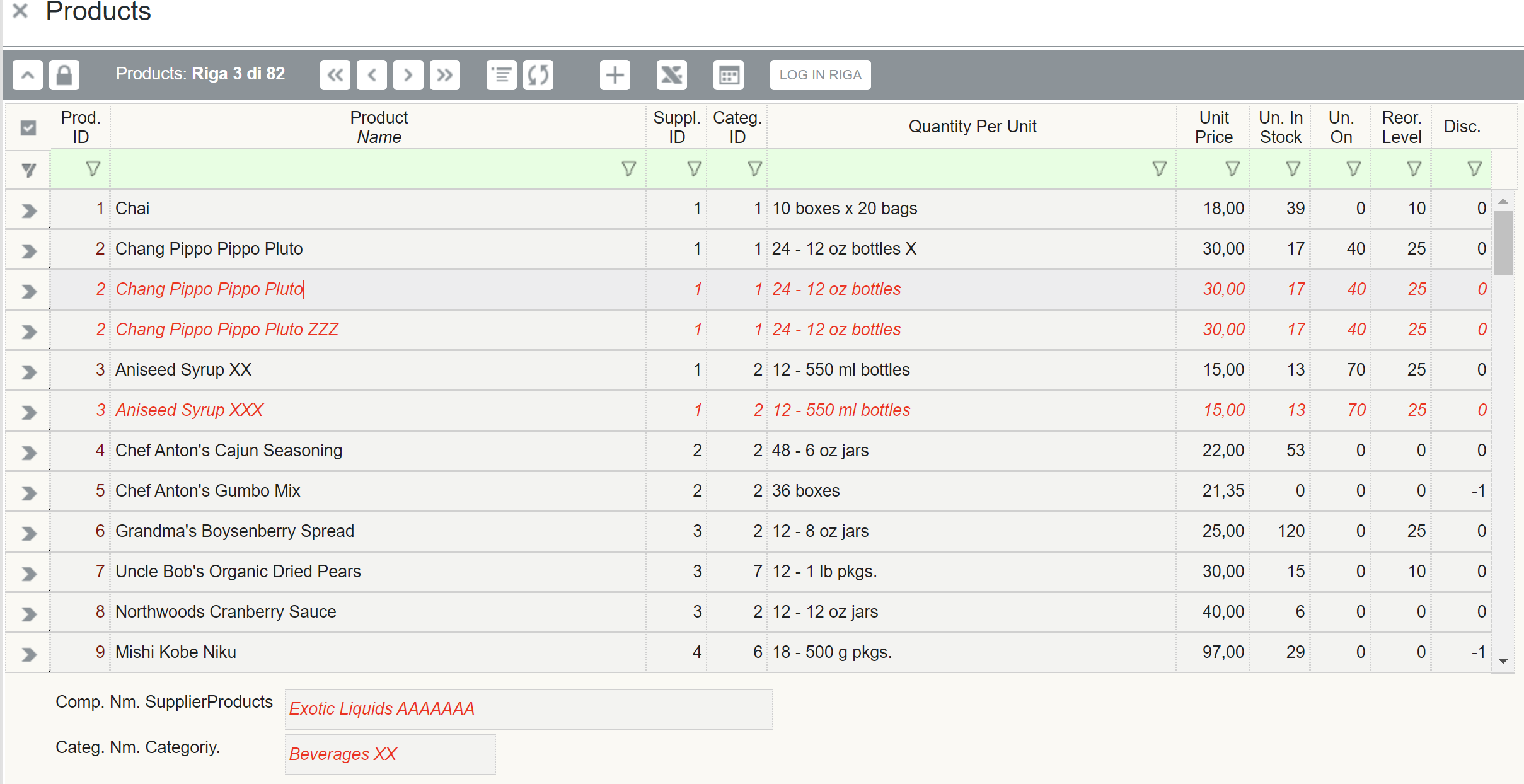Go to the next record
This screenshot has height=784, width=1524.
click(x=408, y=75)
